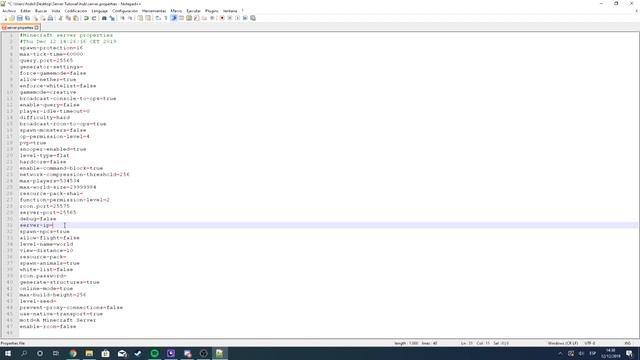
Task: Click the Stop Recording macro icon
Action: (x=229, y=18)
